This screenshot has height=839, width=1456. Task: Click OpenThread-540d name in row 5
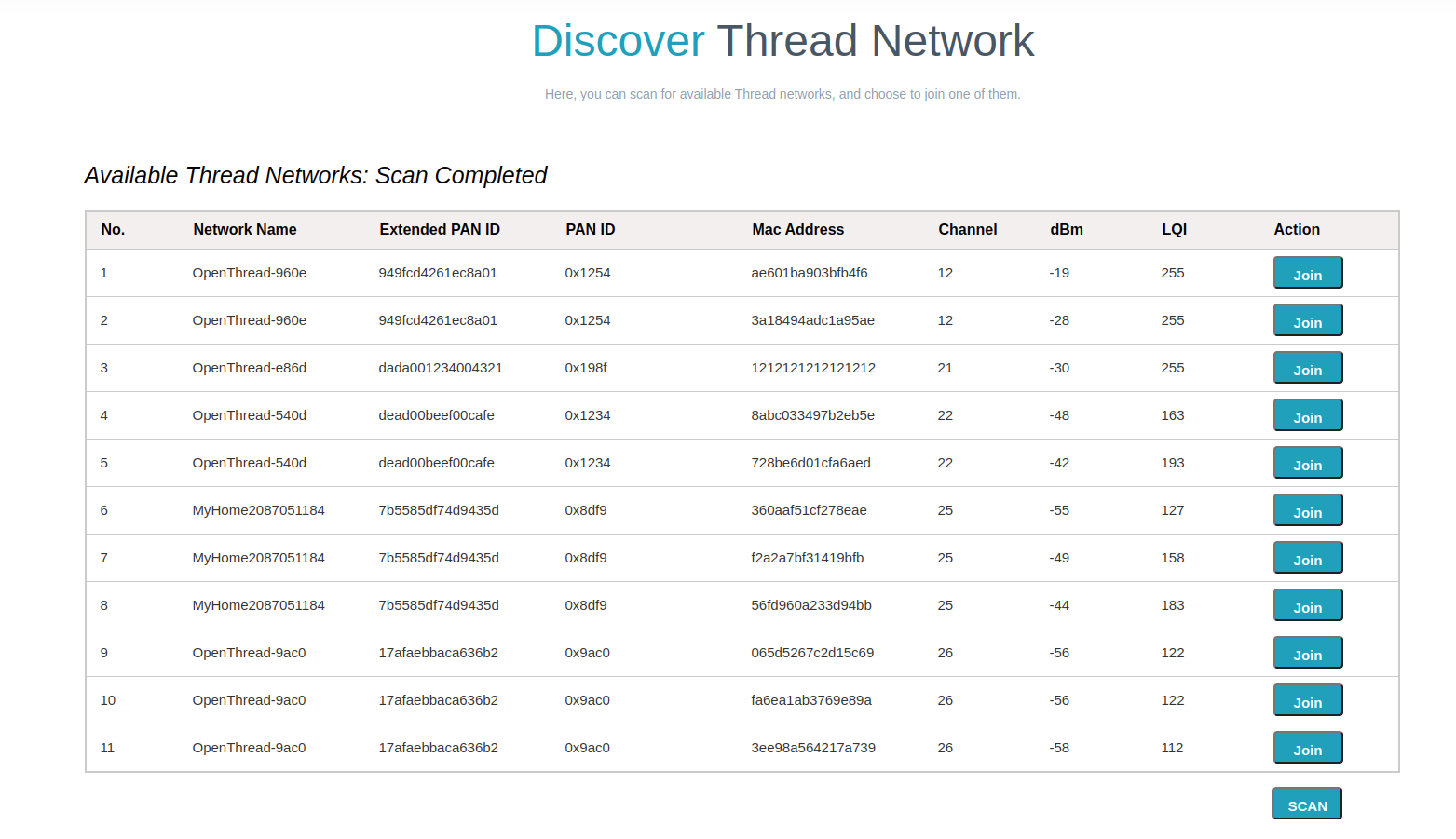(x=250, y=463)
